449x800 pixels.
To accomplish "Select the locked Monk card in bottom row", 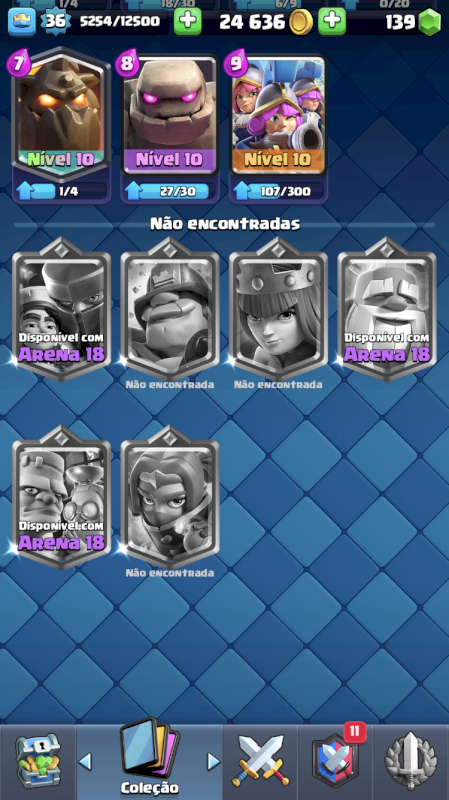I will [170, 498].
